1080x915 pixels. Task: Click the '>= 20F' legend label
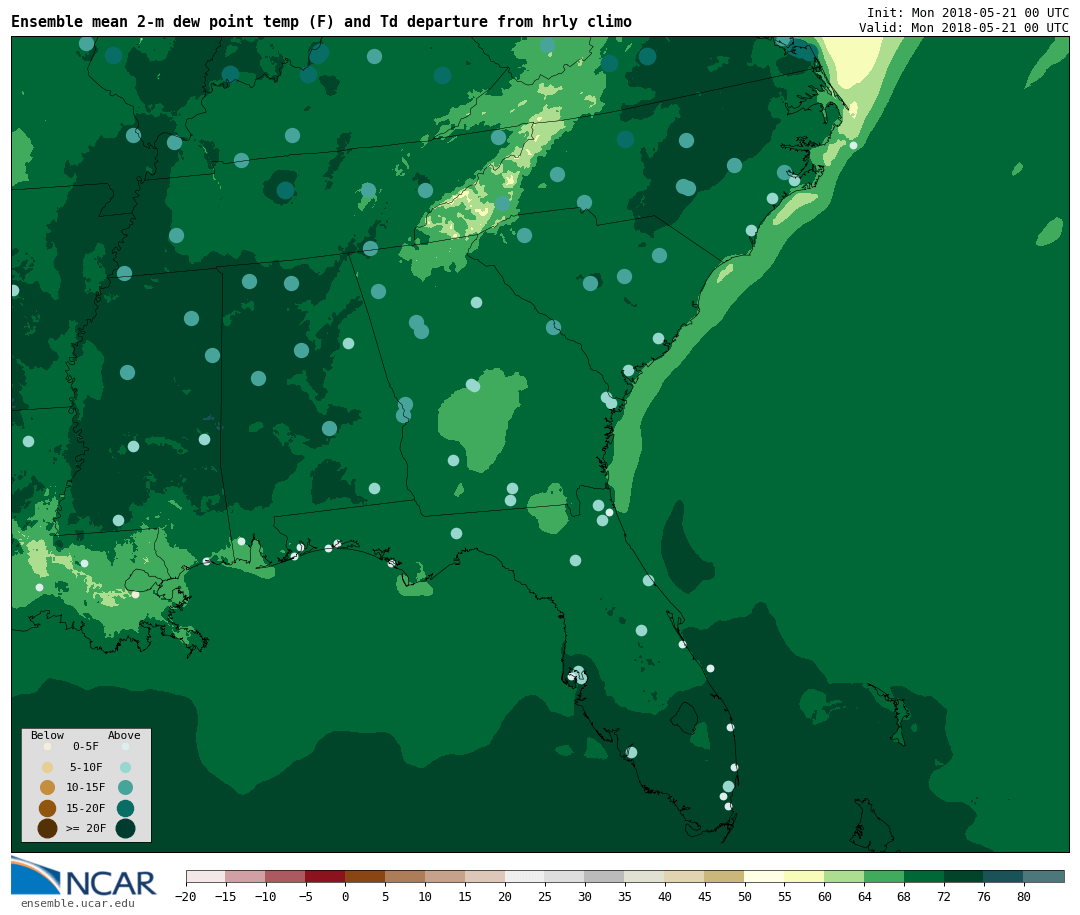86,828
